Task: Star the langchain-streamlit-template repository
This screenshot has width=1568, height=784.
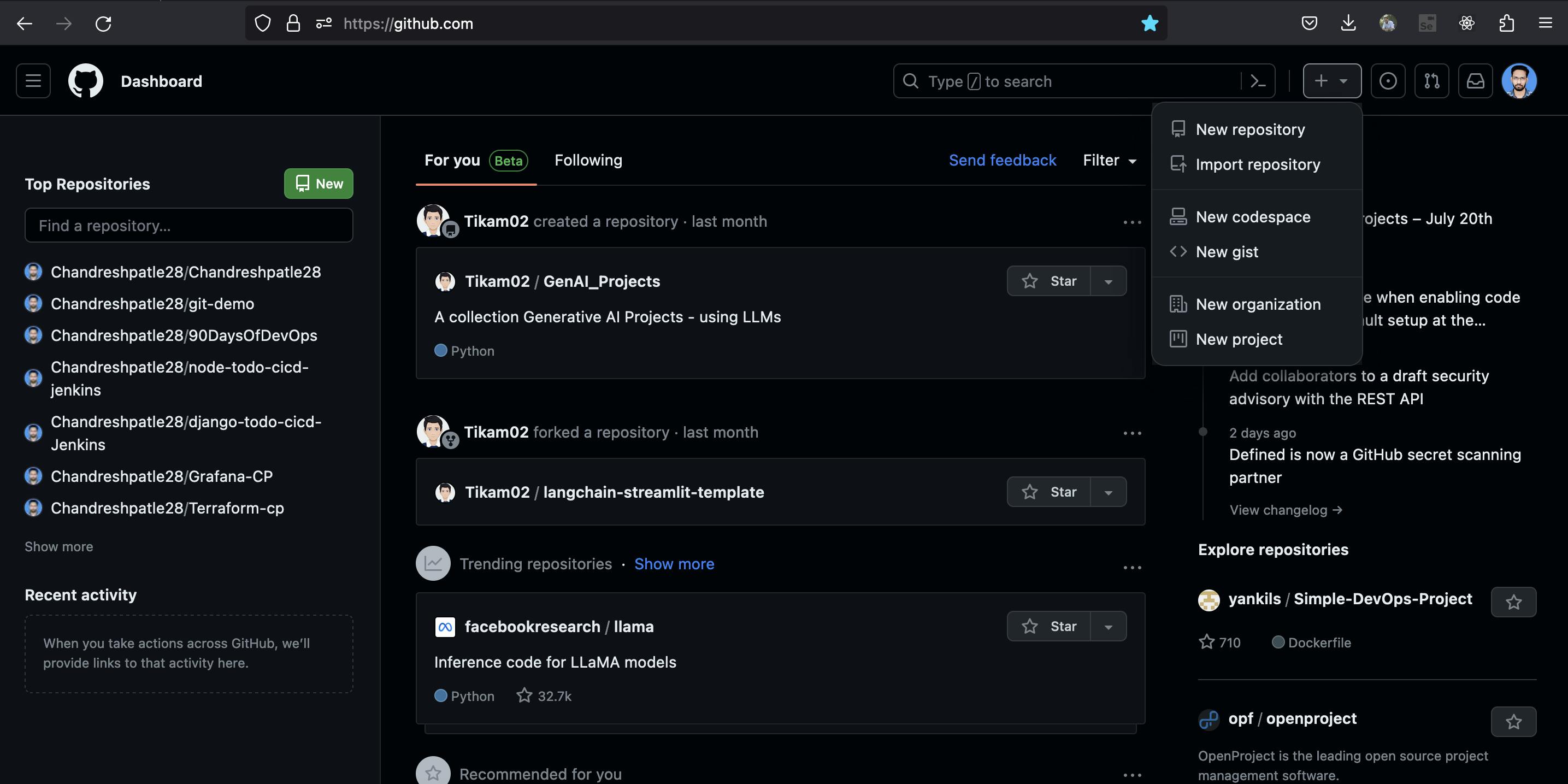Action: (1049, 492)
